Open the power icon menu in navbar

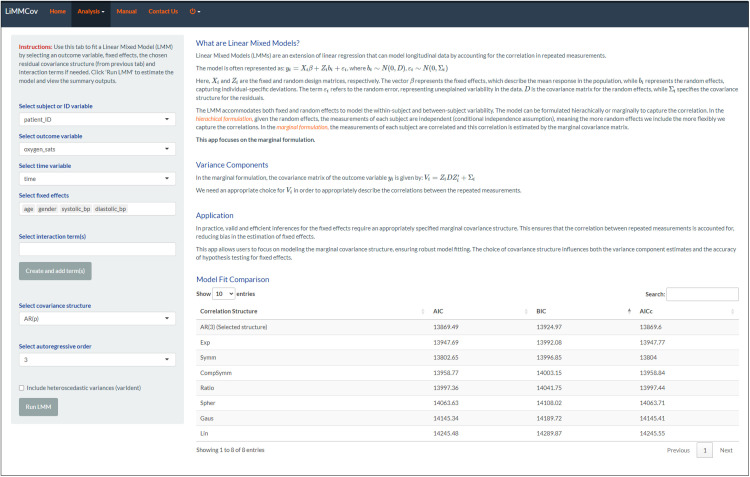pyautogui.click(x=193, y=11)
